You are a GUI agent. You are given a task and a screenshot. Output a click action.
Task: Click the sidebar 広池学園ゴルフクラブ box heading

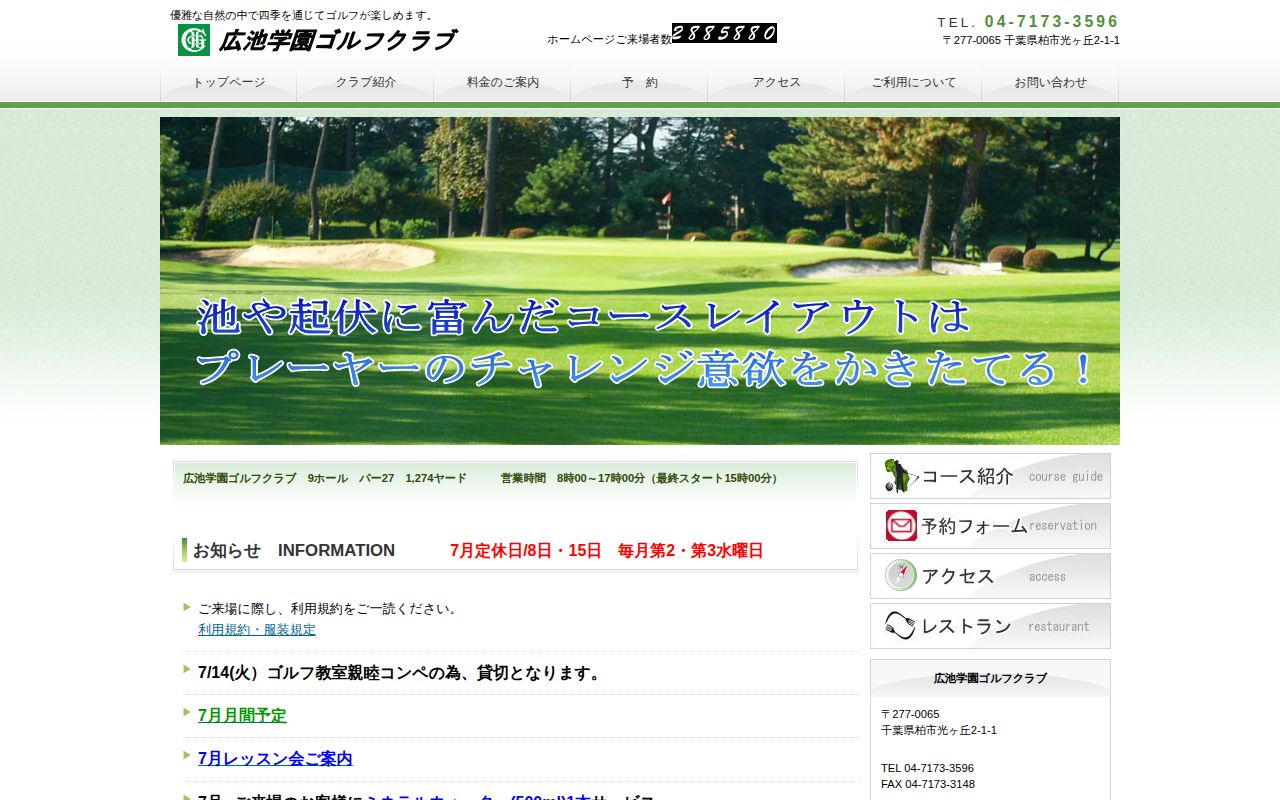pyautogui.click(x=990, y=678)
